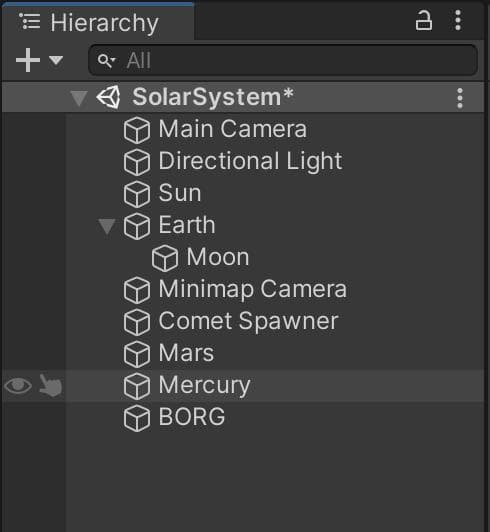Screen dimensions: 490x532
Task: Click the Comet Spawner cube icon
Action: click(137, 322)
